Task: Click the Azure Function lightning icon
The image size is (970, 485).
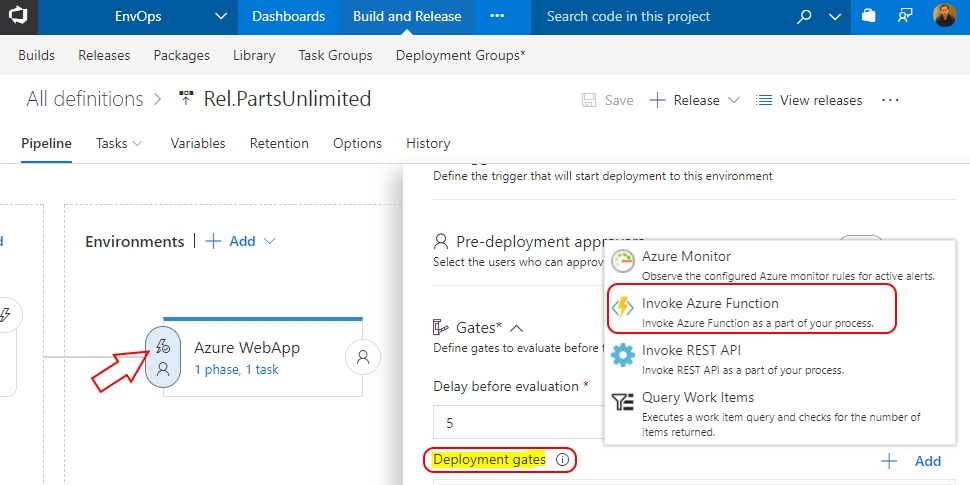Action: click(622, 307)
